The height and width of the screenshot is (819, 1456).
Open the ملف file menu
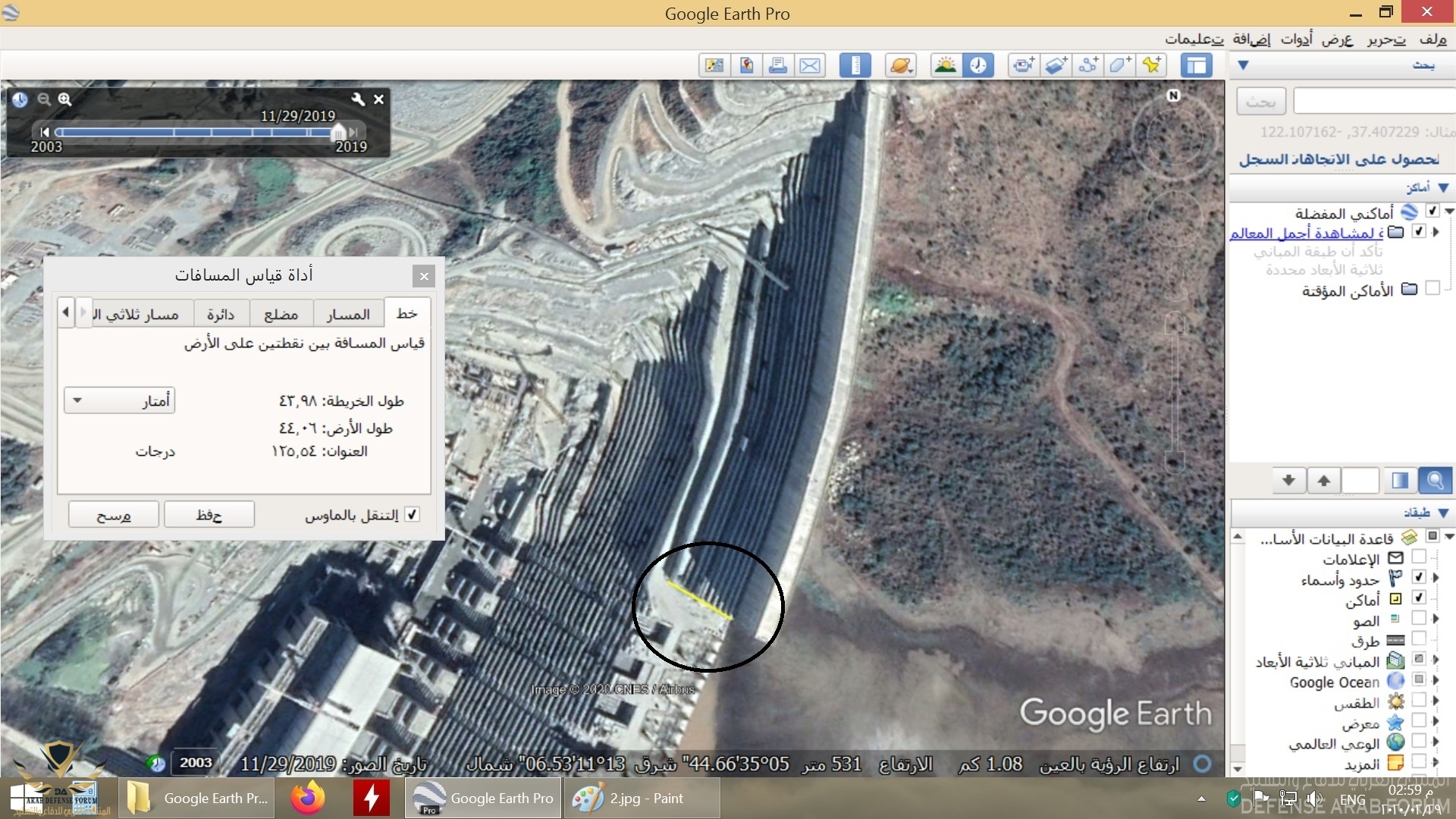point(1432,39)
